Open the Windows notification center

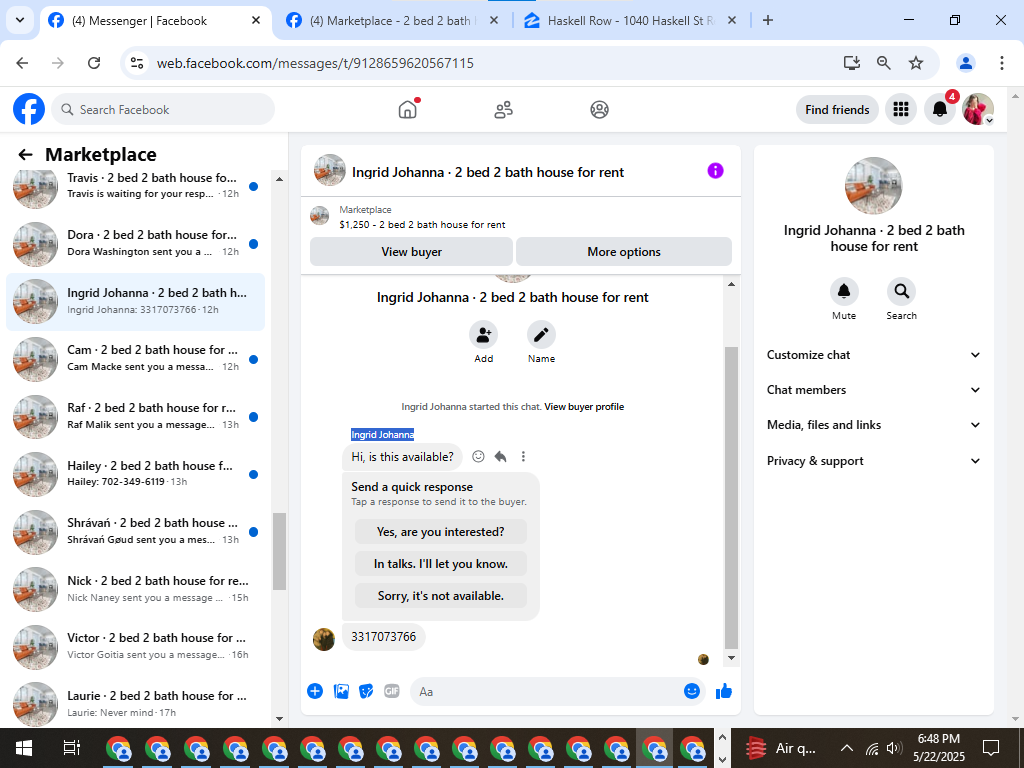coord(991,748)
